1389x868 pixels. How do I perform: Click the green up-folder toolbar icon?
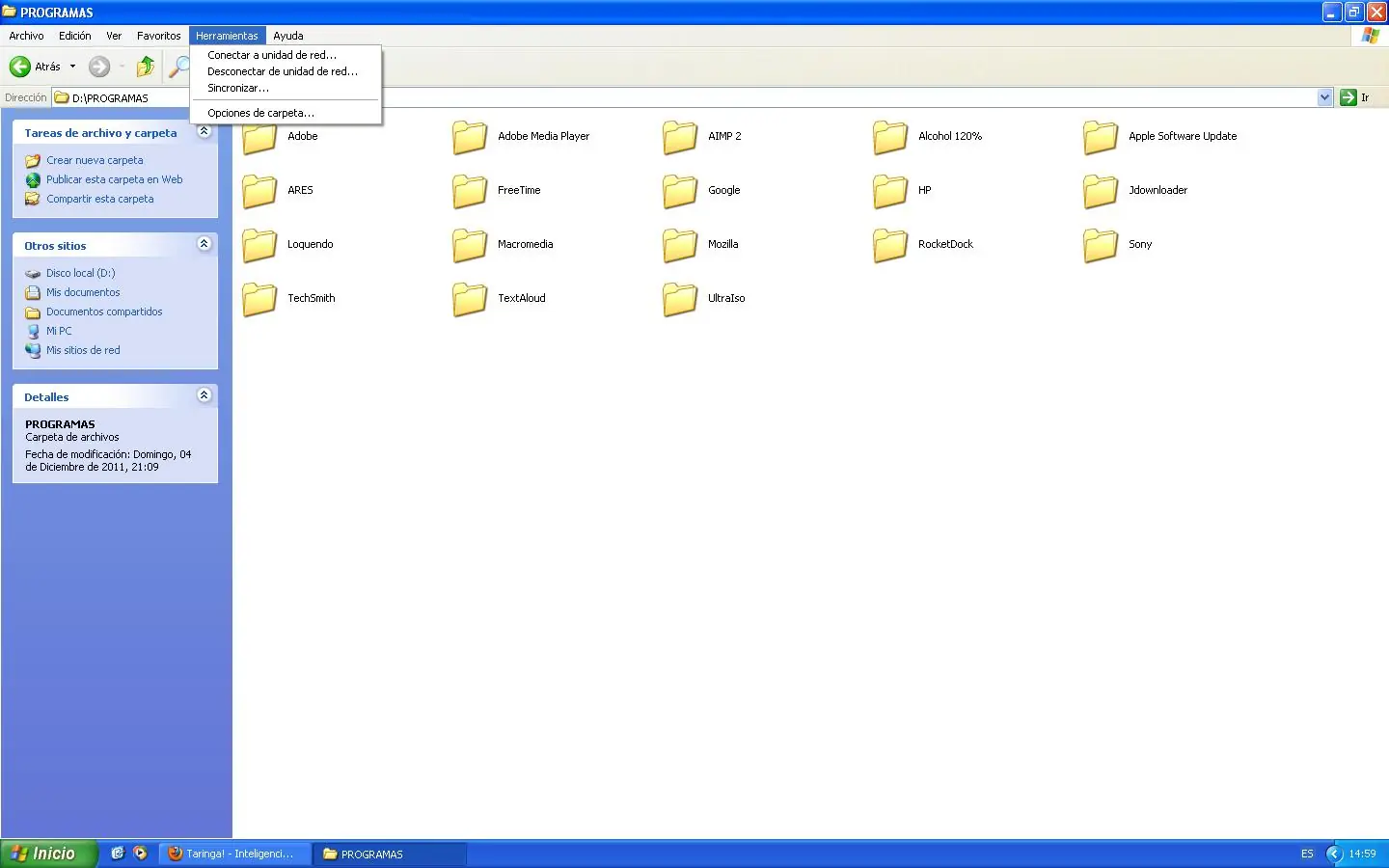146,67
